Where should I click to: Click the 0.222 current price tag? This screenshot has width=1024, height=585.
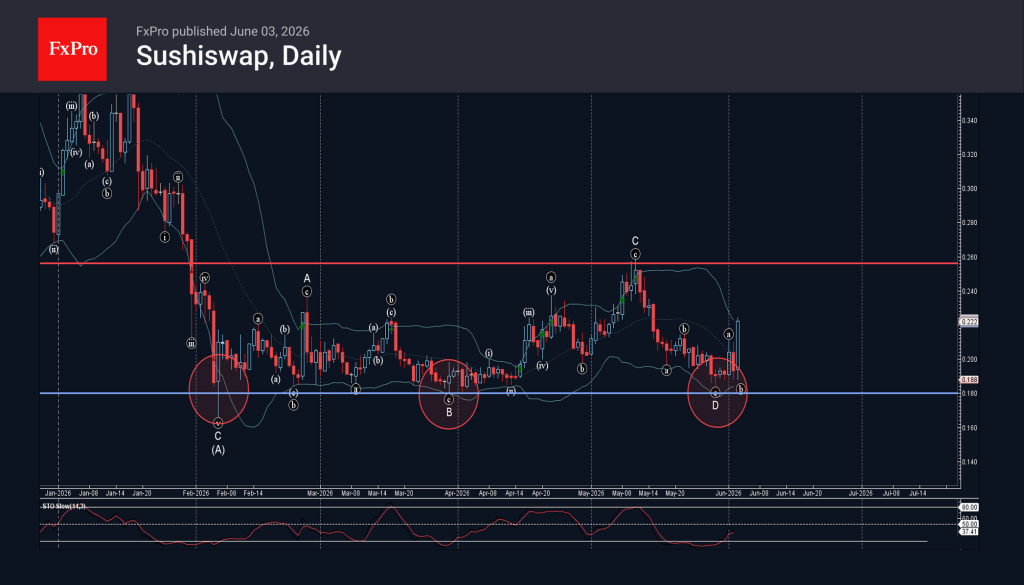pos(968,322)
